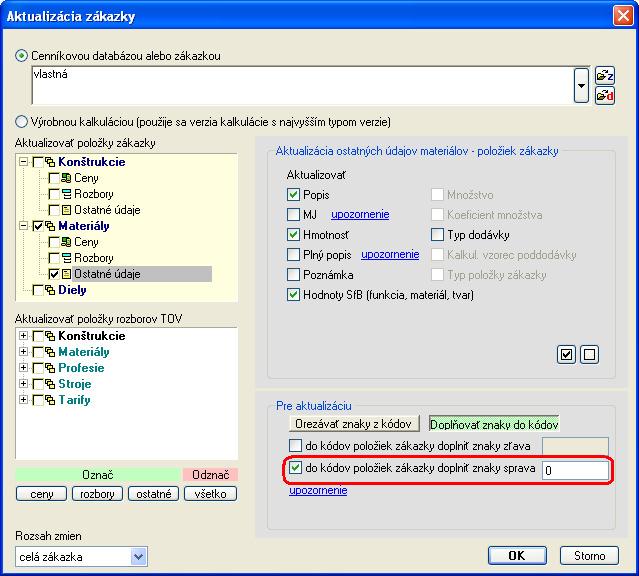Check the Diely checkbox

38,290
